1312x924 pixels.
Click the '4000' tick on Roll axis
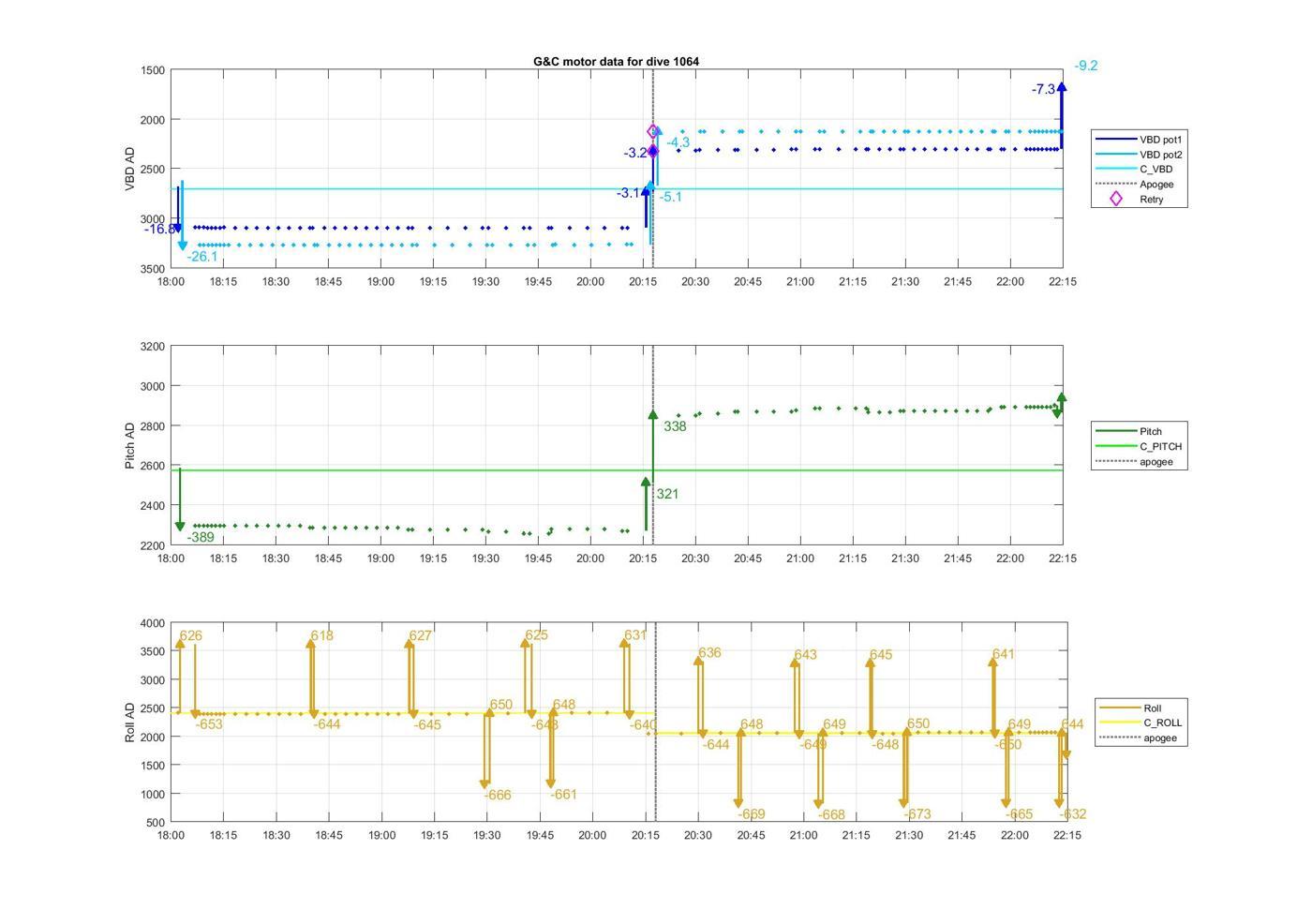pos(154,623)
